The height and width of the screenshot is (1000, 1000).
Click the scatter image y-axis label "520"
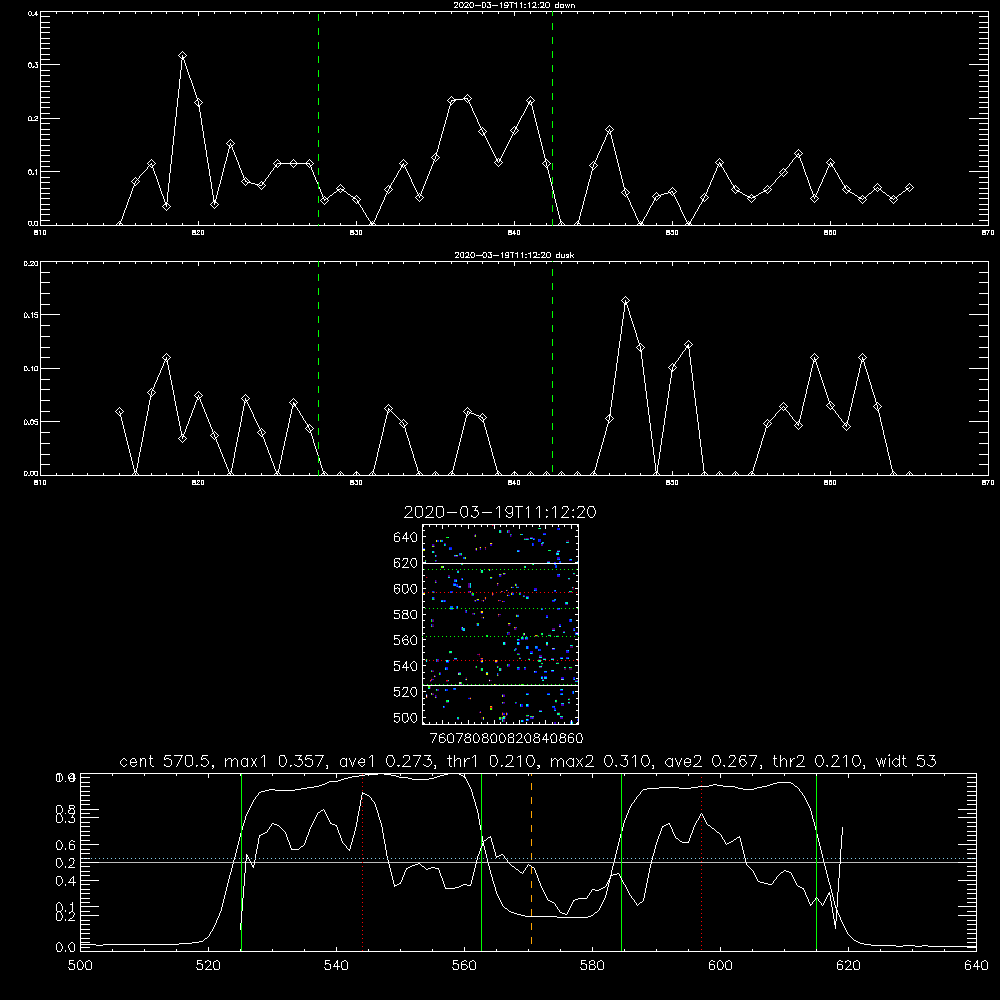click(x=406, y=692)
